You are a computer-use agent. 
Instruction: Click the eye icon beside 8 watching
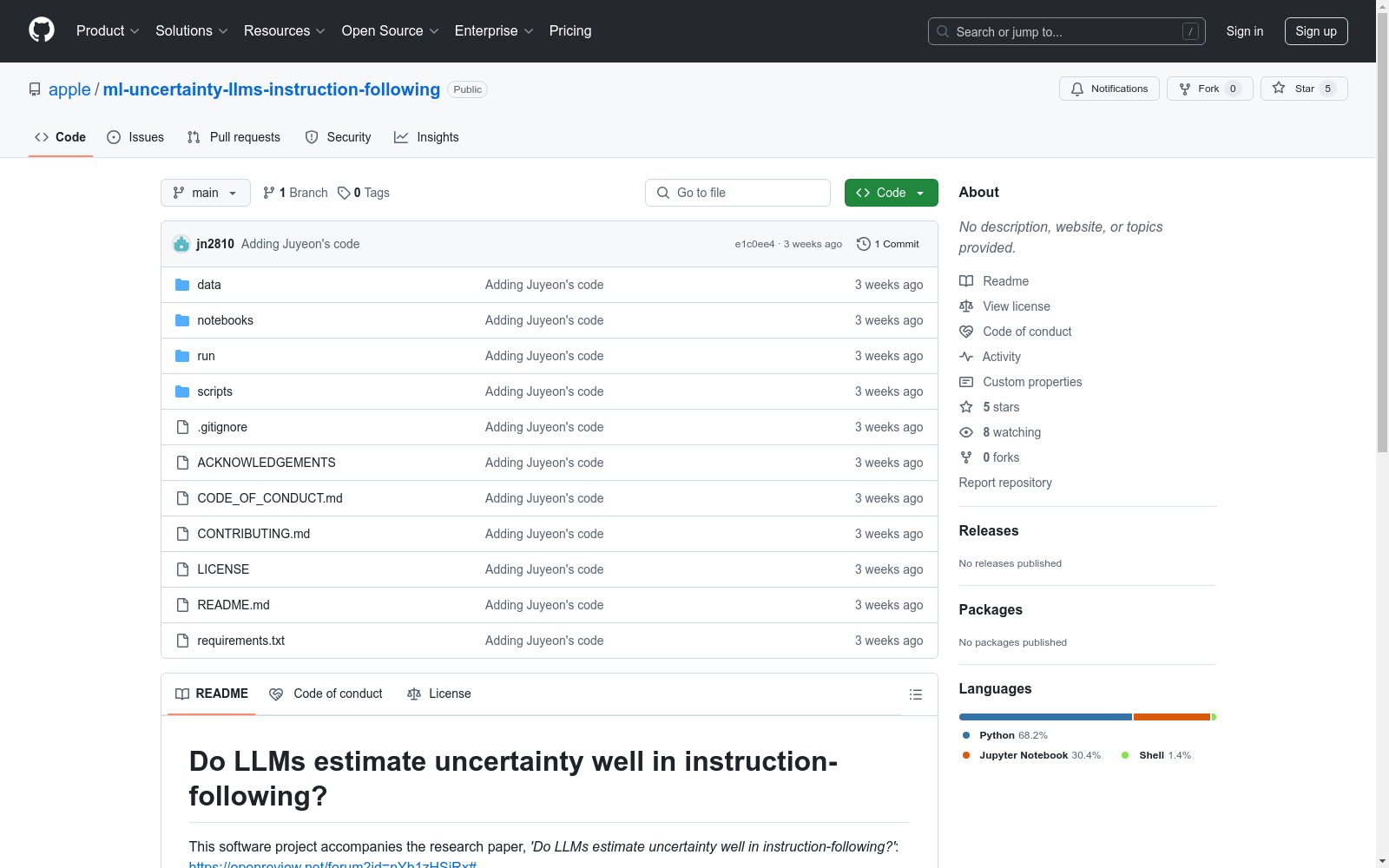tap(966, 432)
